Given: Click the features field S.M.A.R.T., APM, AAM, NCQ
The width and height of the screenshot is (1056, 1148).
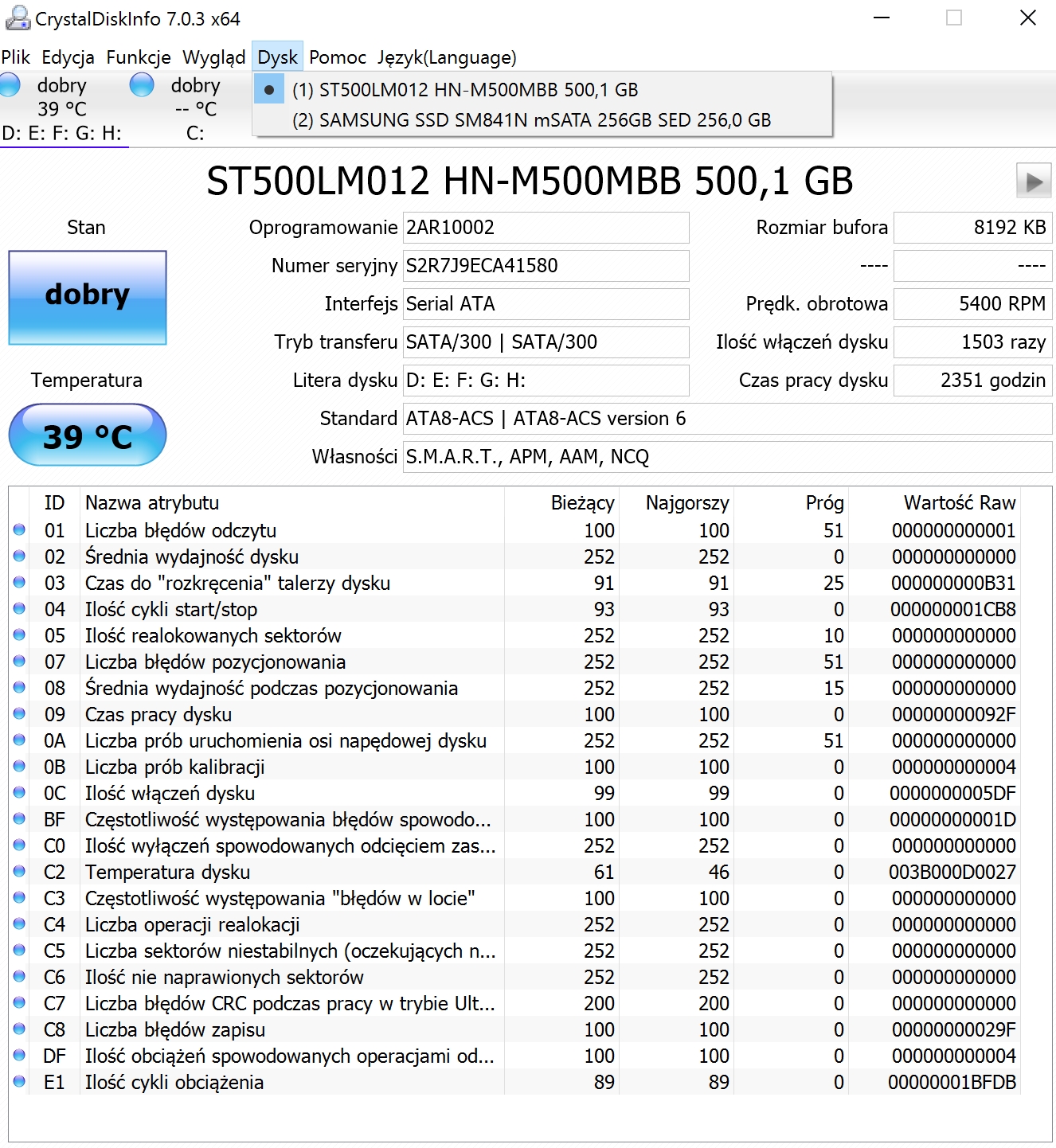Looking at the screenshot, I should 727,457.
